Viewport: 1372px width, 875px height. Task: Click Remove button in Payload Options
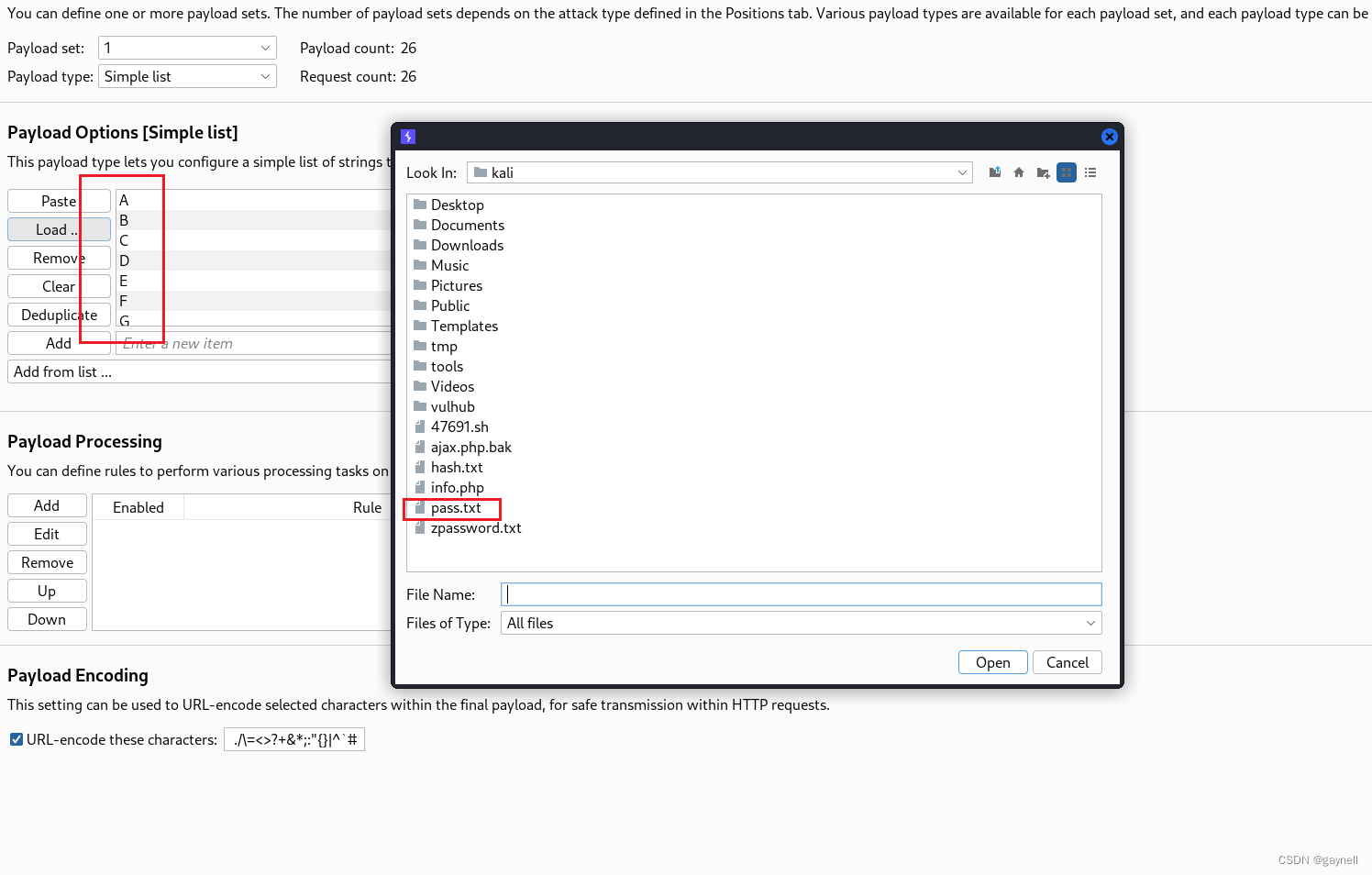[x=59, y=258]
